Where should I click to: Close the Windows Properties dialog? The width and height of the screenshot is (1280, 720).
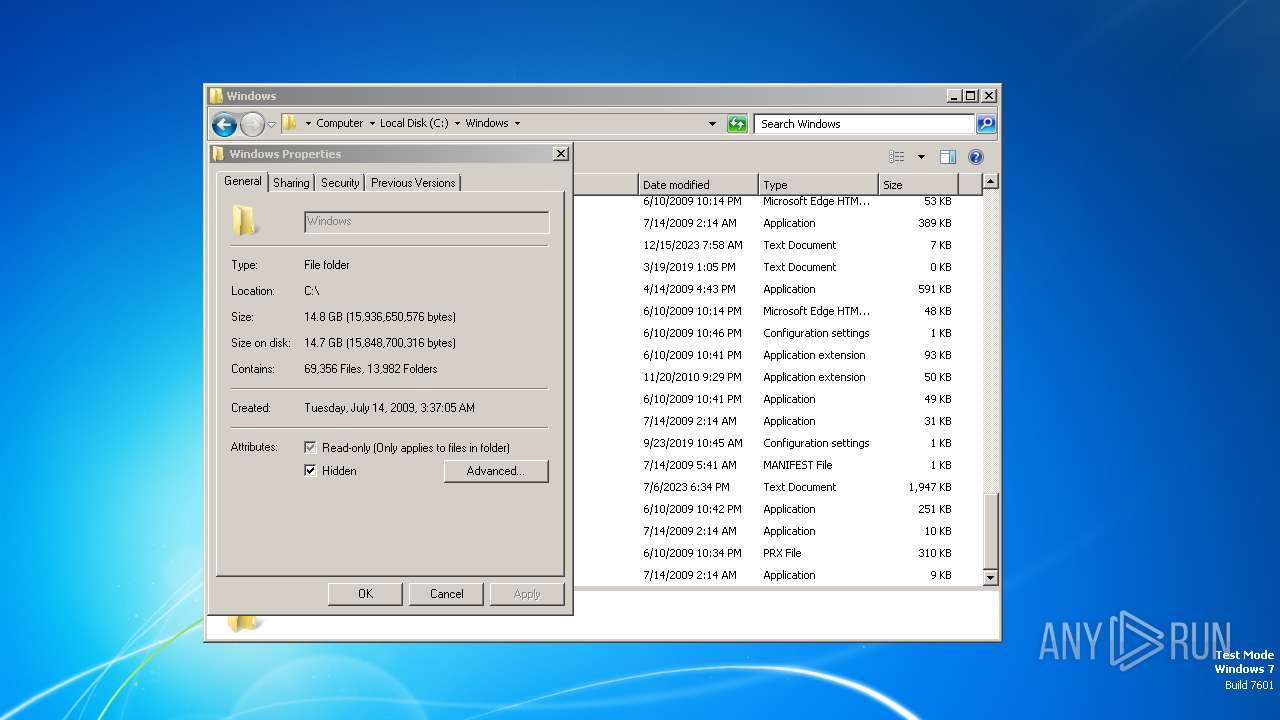561,153
